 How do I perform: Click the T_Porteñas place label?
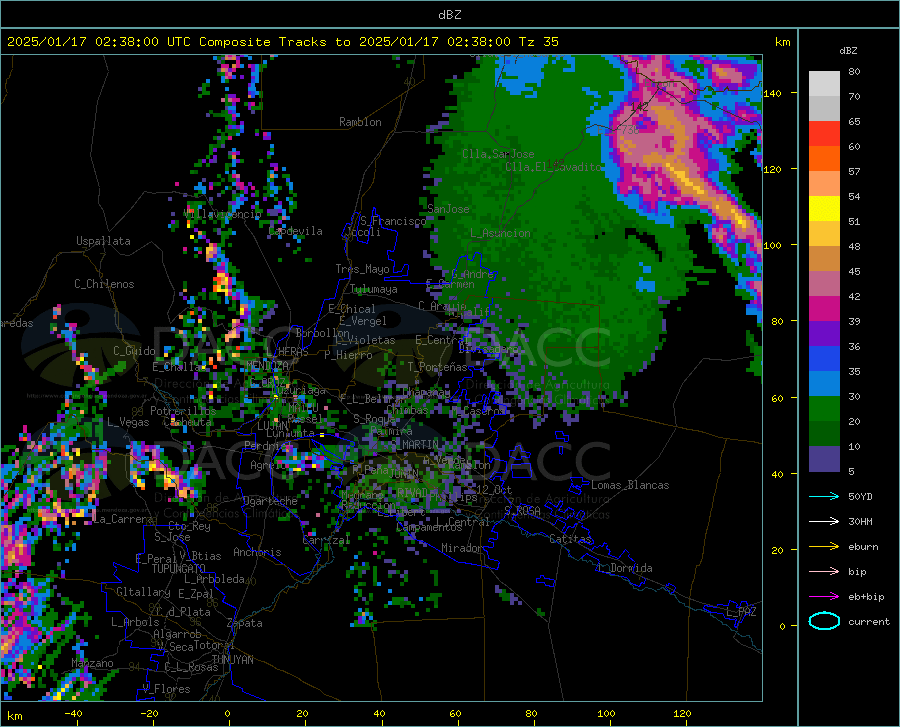click(437, 367)
